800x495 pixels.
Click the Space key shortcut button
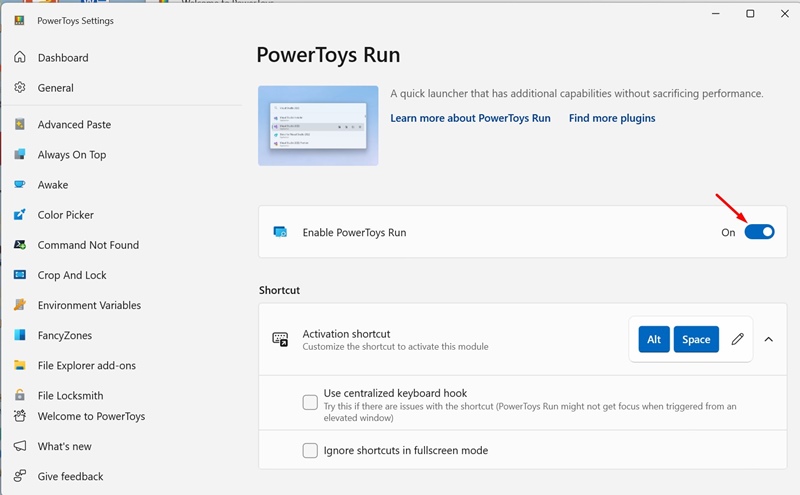click(x=696, y=339)
